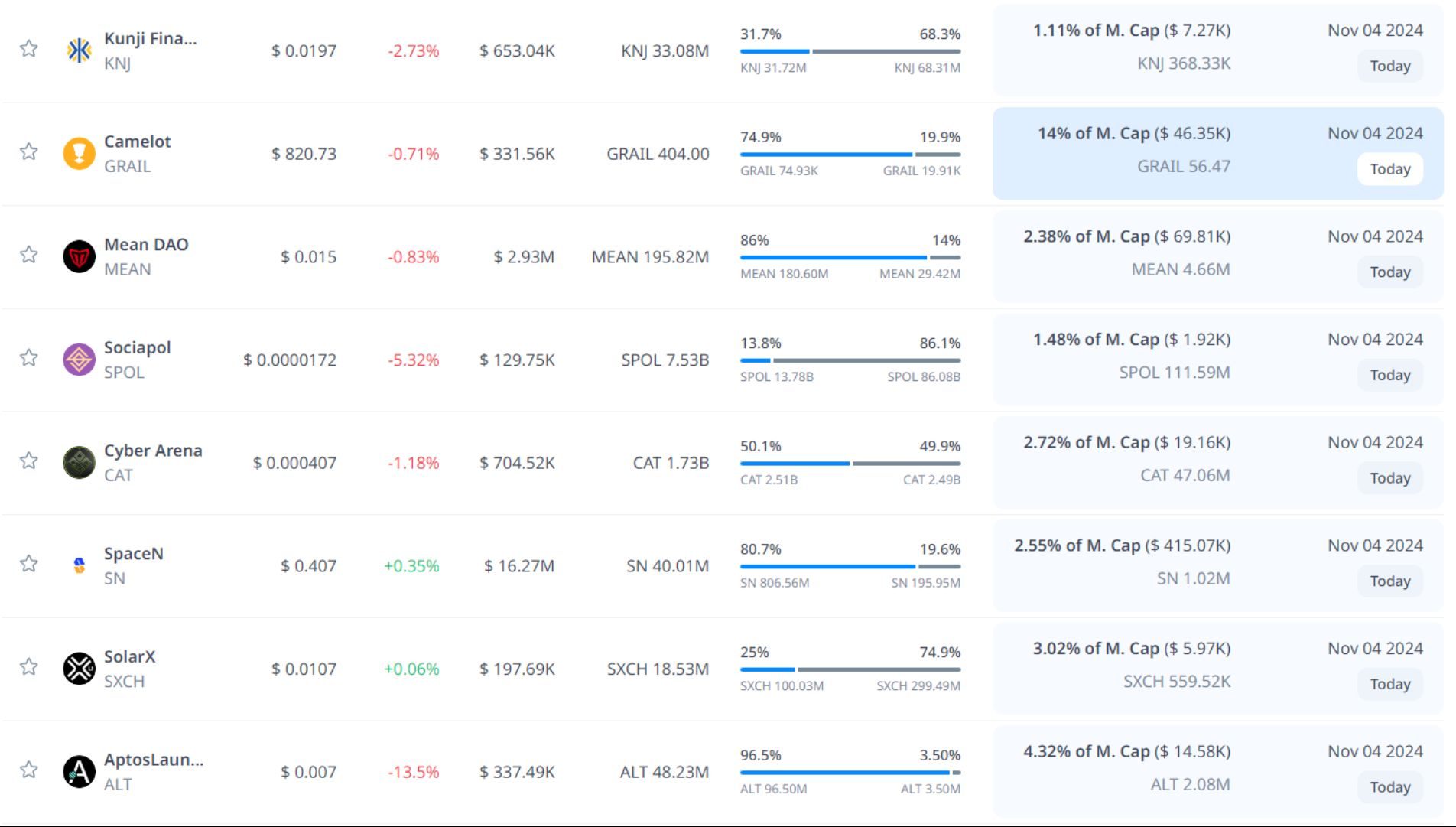Click the Cyber Arena unlock progress bar
Viewport: 1456px width, 827px height.
click(x=850, y=463)
